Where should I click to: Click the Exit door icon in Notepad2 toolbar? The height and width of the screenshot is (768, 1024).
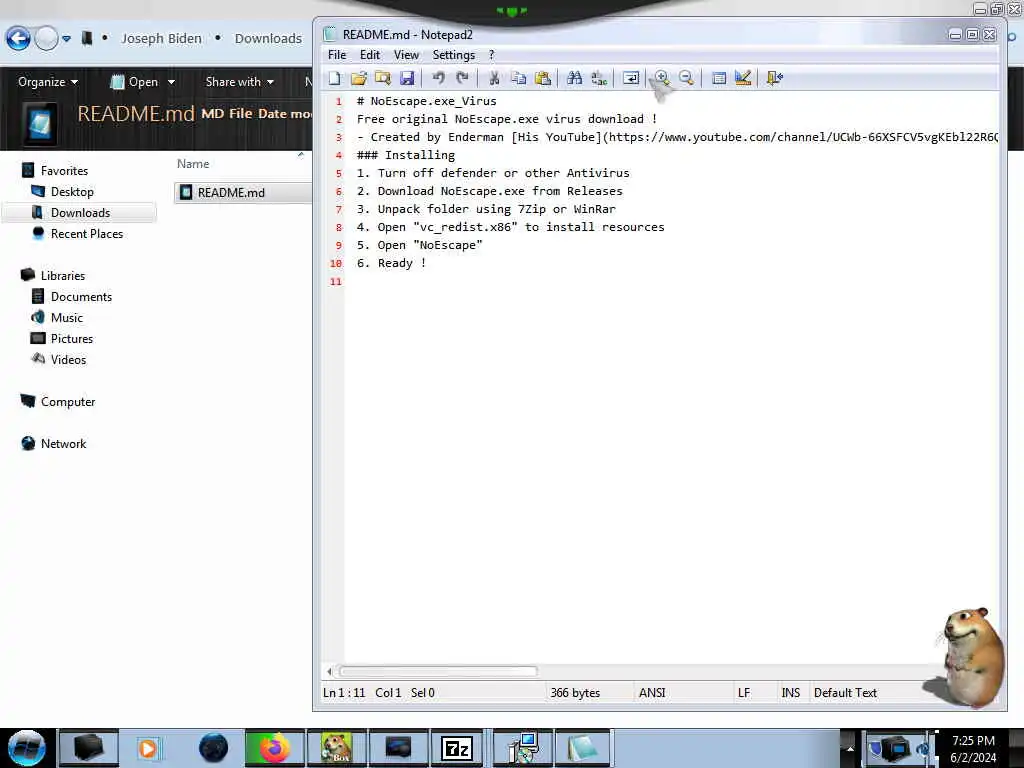coord(775,78)
